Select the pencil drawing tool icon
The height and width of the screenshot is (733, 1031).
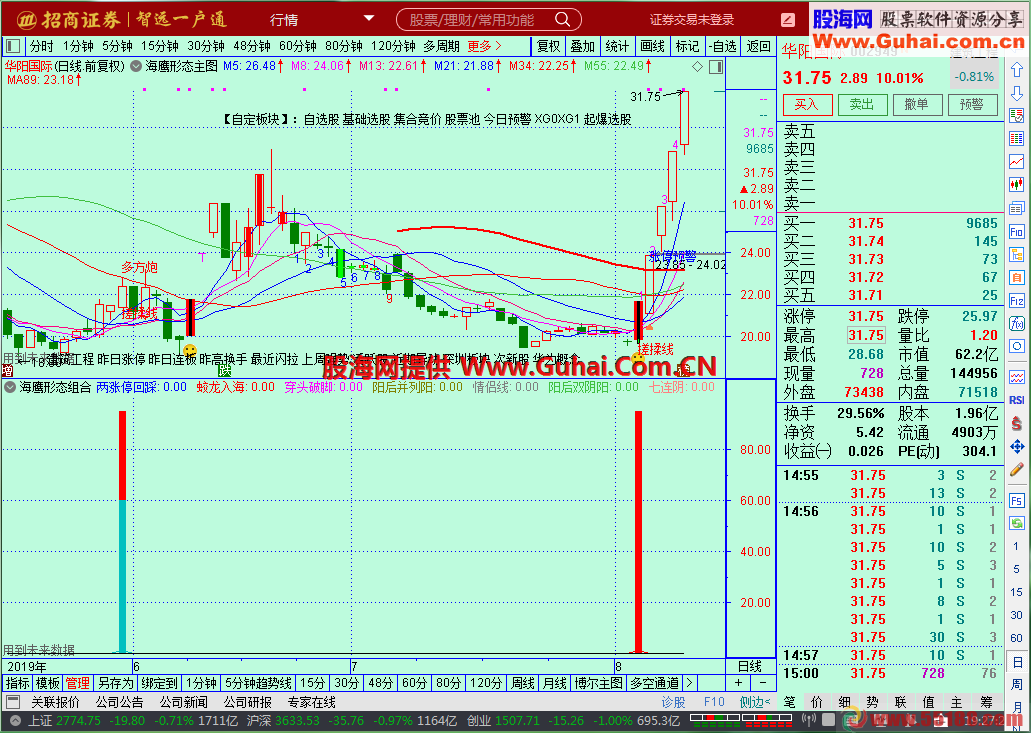1017,469
